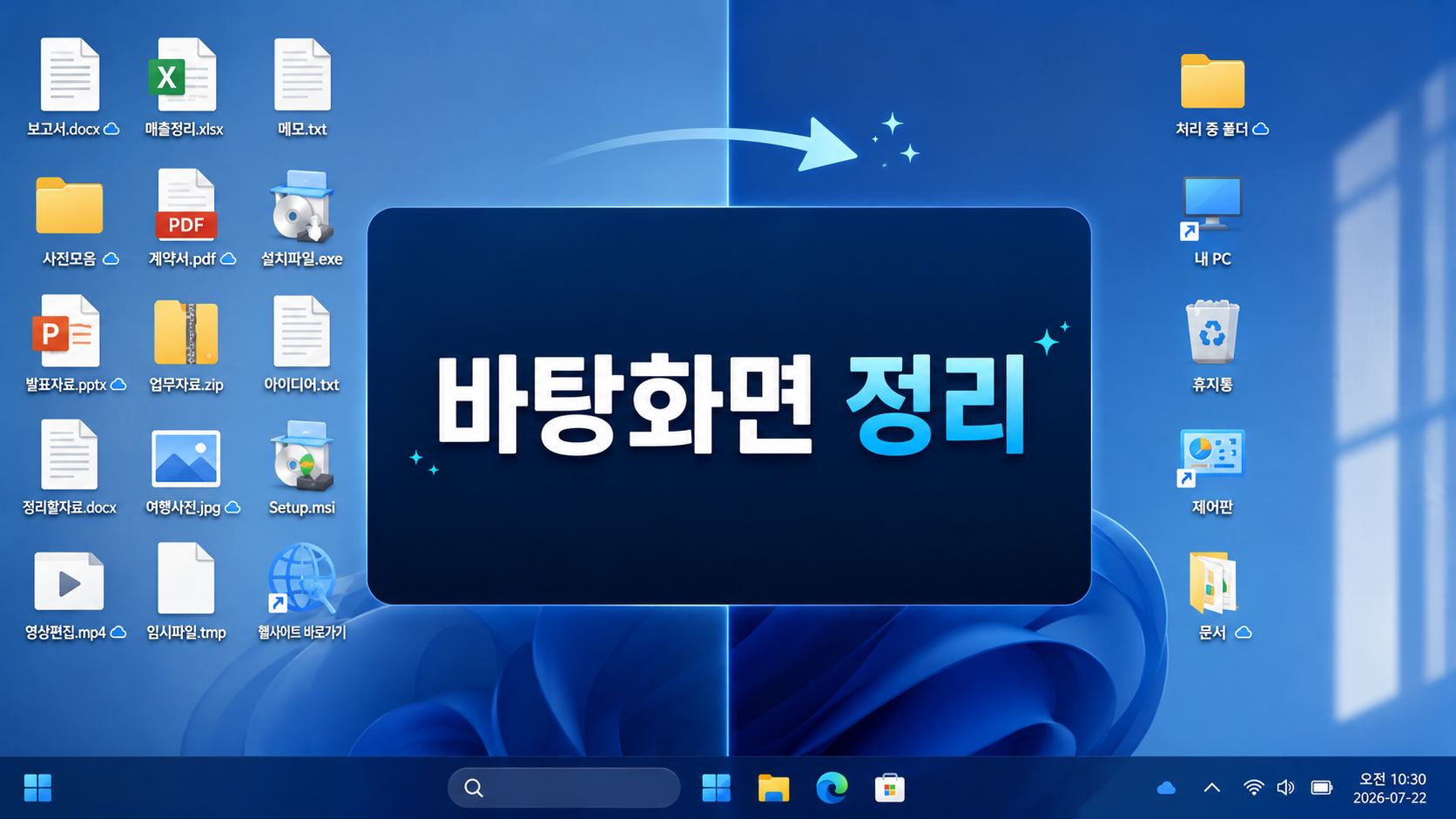
Task: Select the 내 PC shortcut icon
Action: point(1211,207)
